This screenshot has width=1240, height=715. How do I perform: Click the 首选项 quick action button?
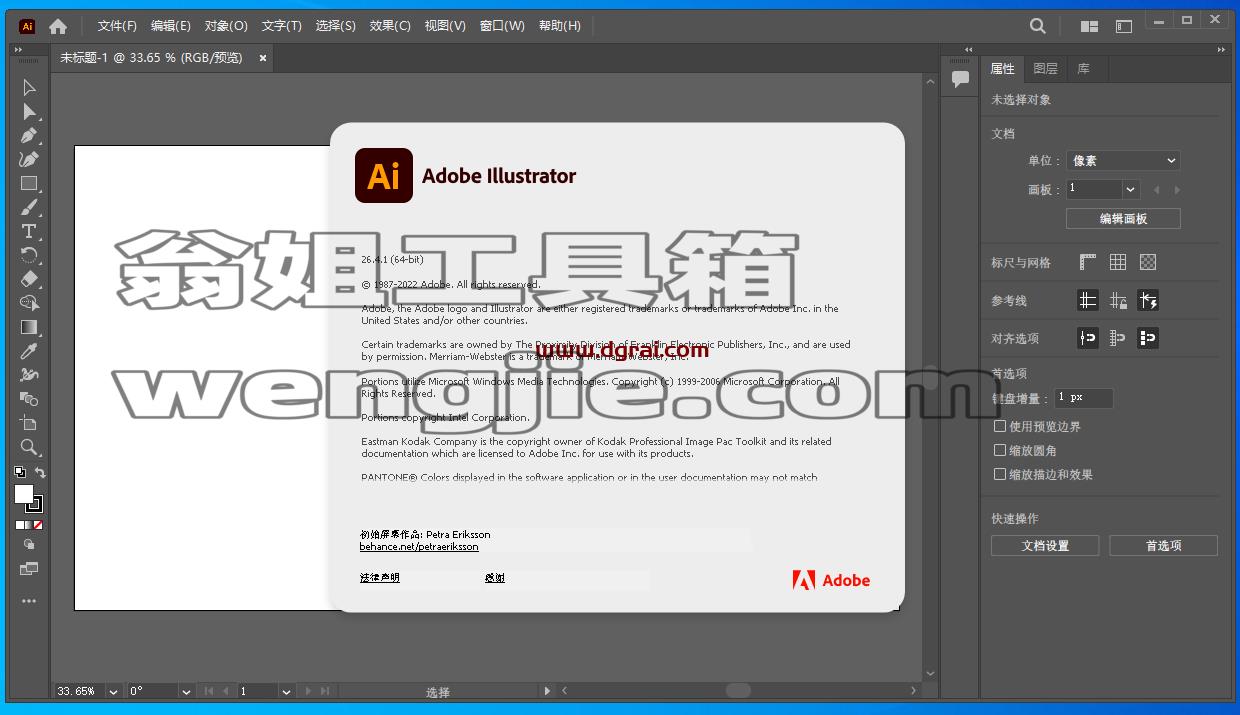click(1163, 546)
